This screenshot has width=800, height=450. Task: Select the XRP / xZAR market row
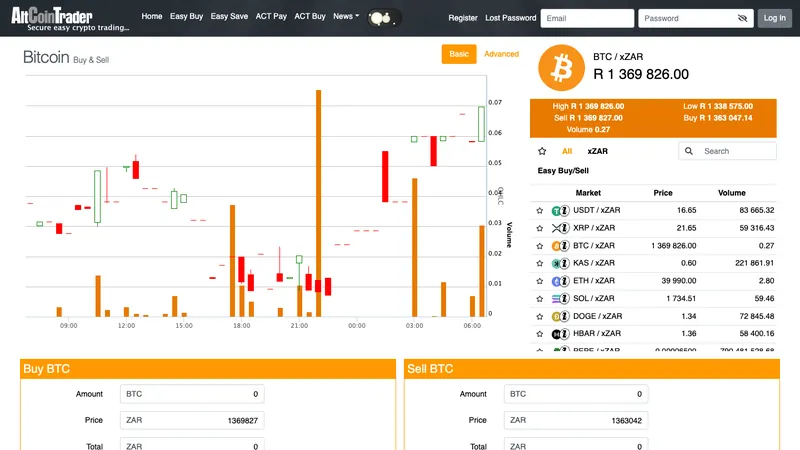point(654,228)
